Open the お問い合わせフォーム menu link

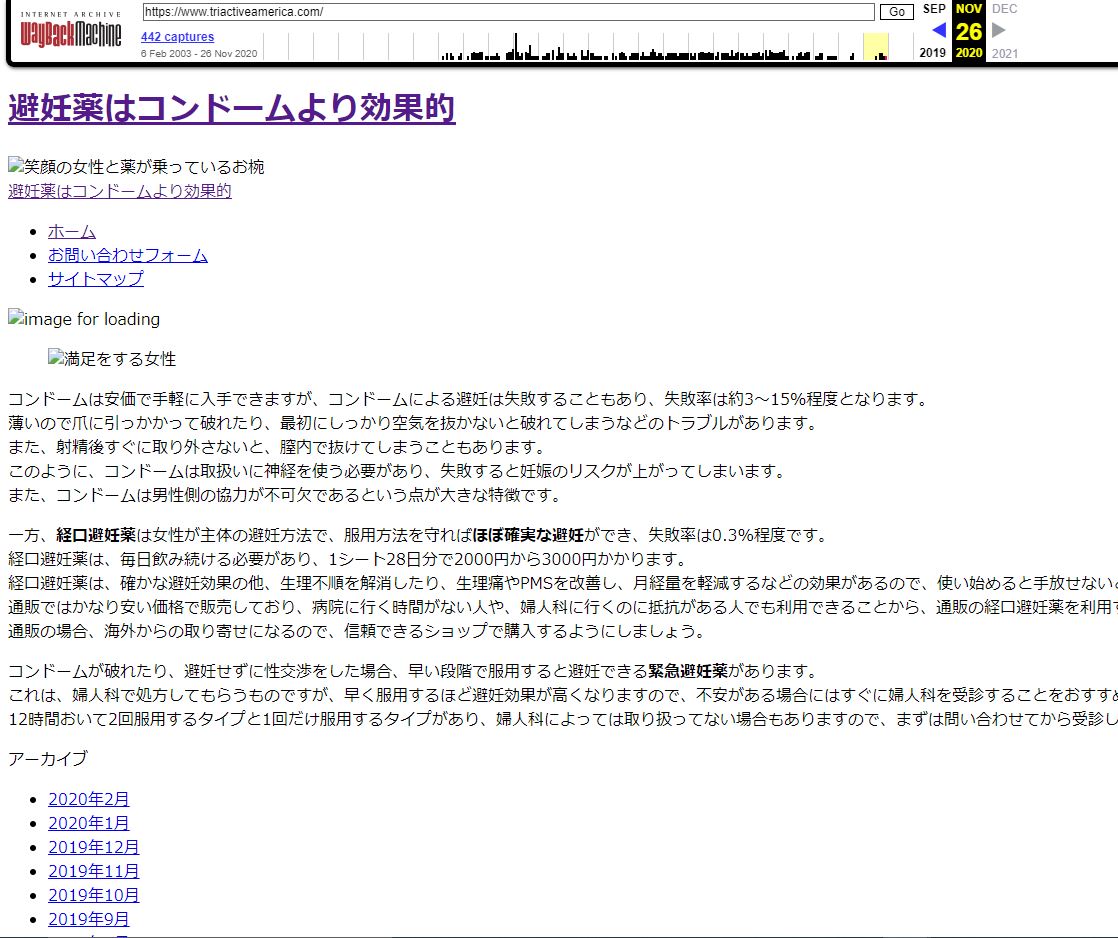coord(128,255)
